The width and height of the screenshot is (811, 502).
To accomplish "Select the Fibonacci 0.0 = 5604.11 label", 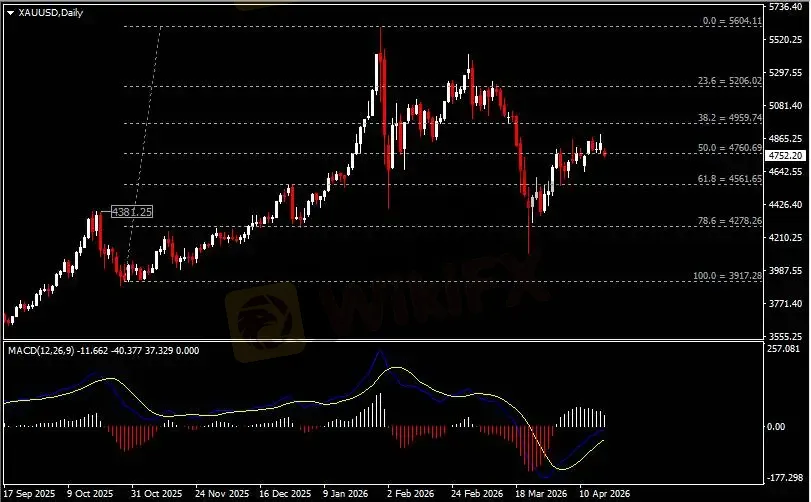I will [x=732, y=21].
